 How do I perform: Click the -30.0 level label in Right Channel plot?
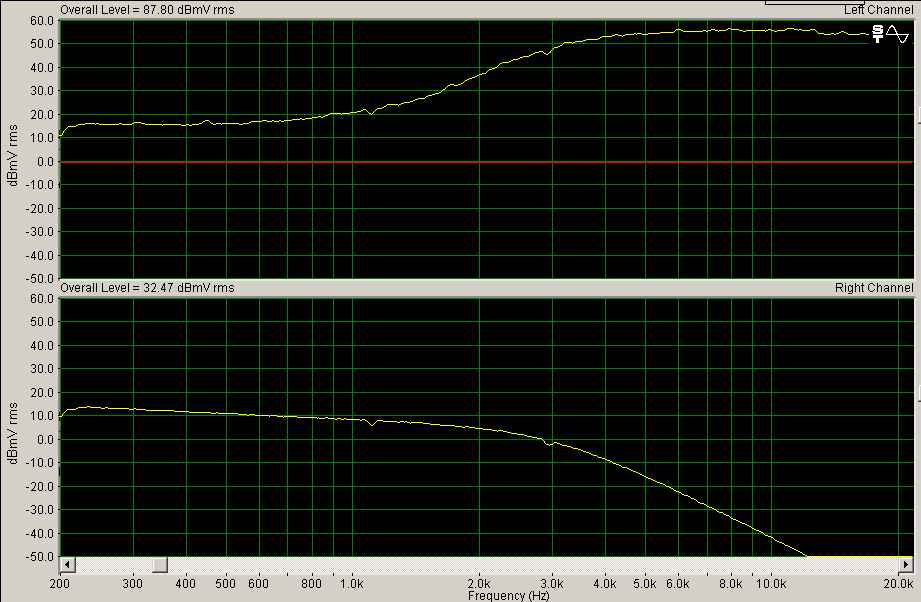coord(42,510)
